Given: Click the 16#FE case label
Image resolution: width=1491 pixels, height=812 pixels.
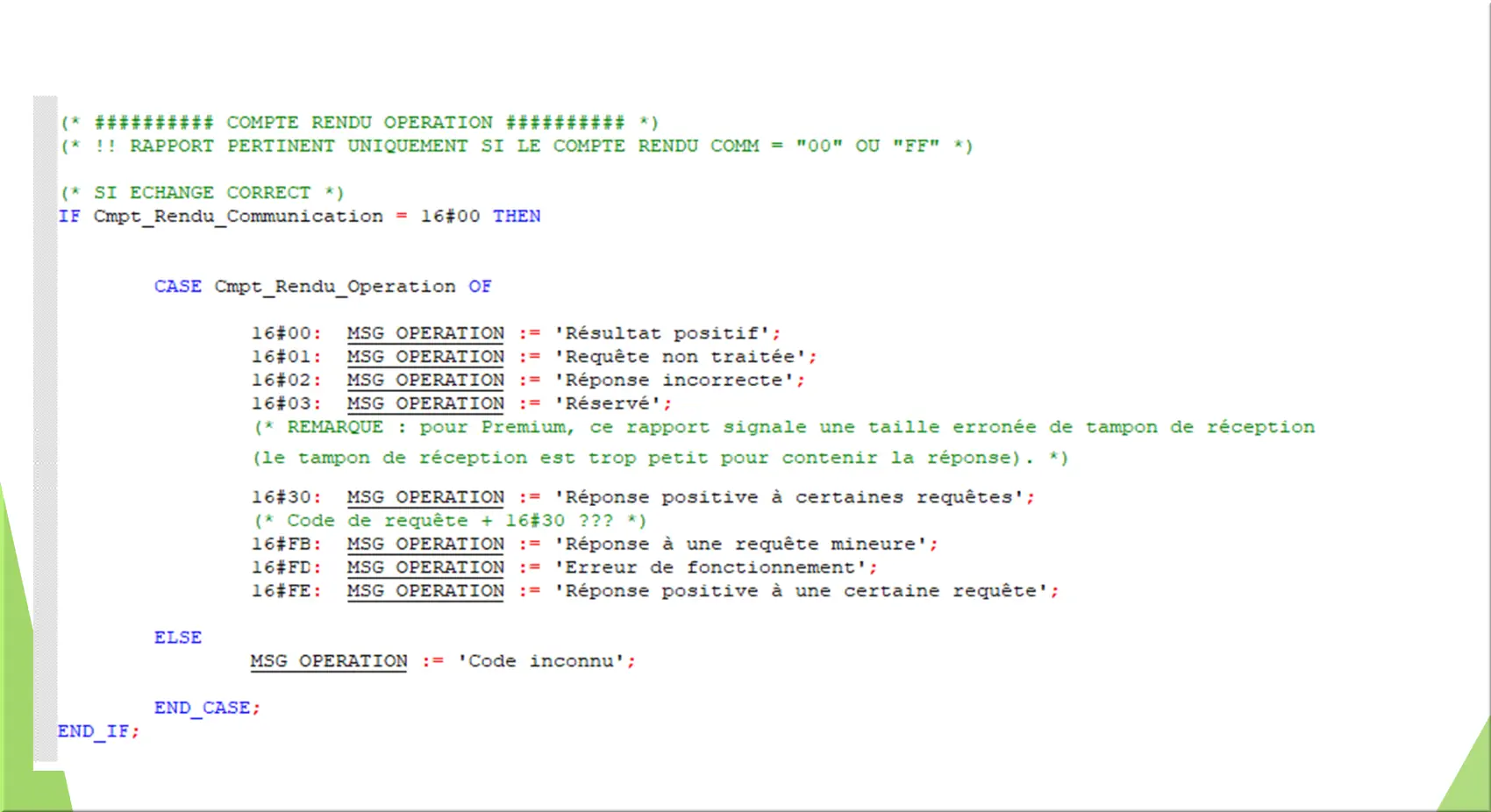Looking at the screenshot, I should (x=285, y=591).
